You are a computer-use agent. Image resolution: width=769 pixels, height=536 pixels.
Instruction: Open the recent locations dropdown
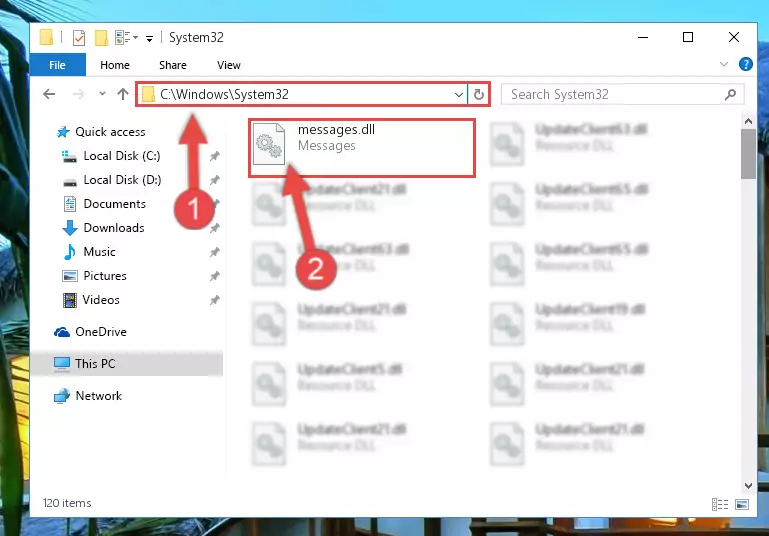pos(102,93)
